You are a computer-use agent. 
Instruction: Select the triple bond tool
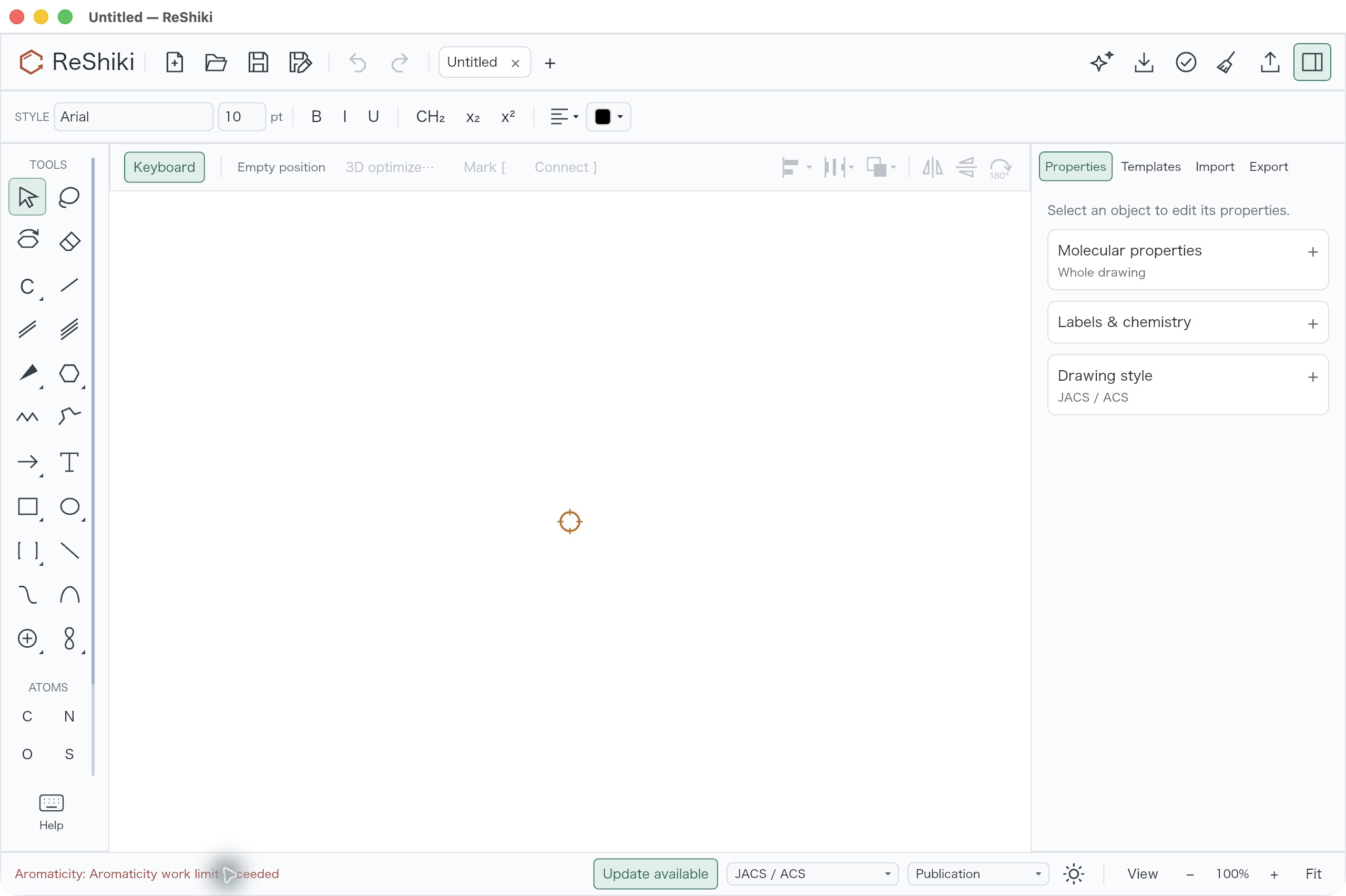click(69, 329)
